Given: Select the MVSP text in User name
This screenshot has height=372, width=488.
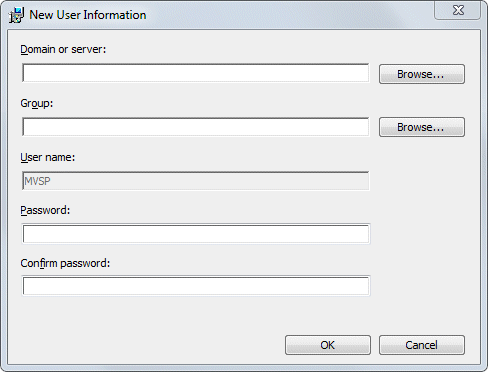Looking at the screenshot, I should click(x=37, y=181).
